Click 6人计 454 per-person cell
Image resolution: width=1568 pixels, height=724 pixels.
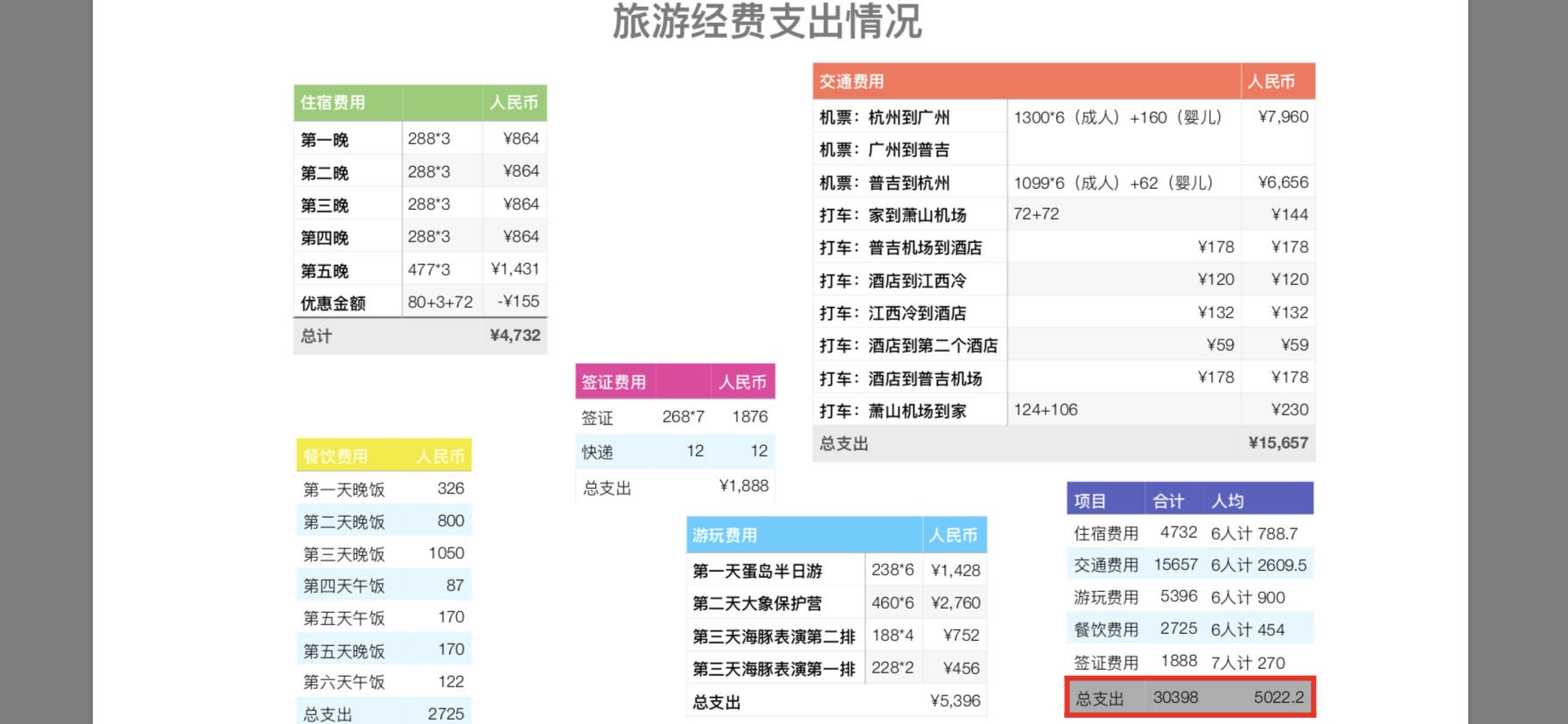coord(1248,630)
